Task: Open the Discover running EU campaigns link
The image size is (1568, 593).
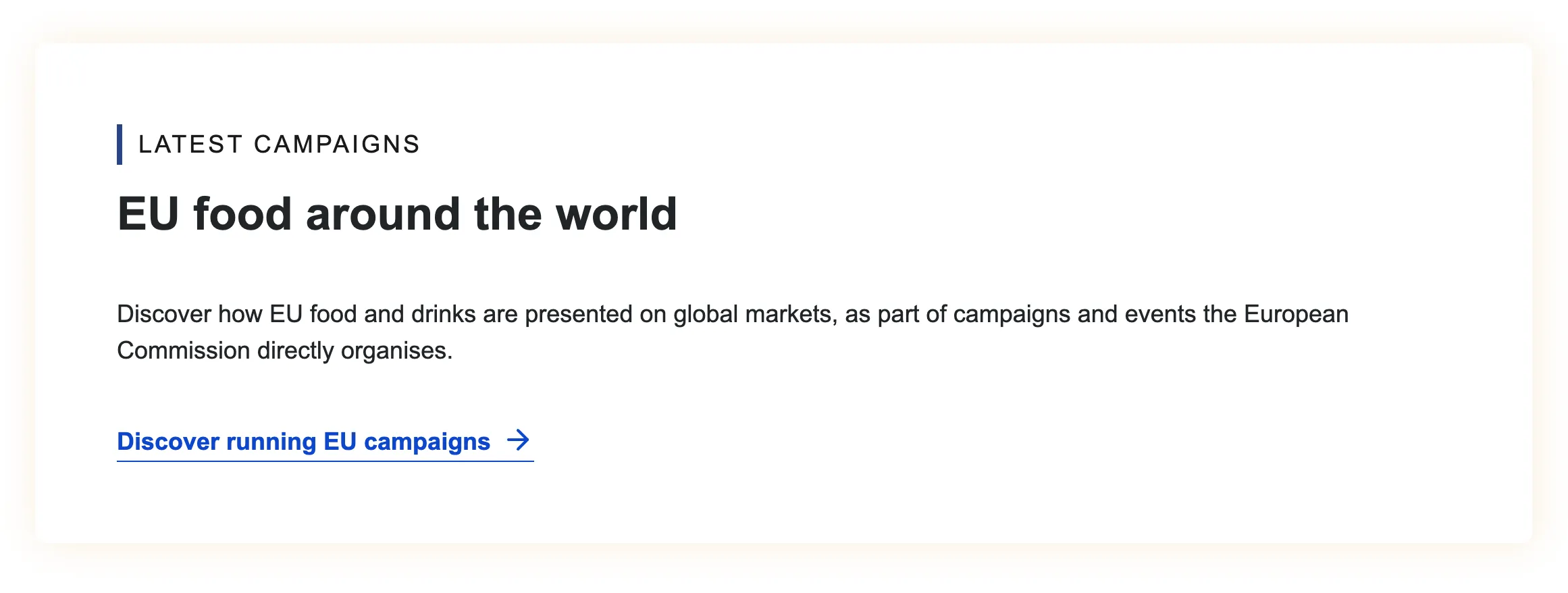Action: pyautogui.click(x=303, y=442)
